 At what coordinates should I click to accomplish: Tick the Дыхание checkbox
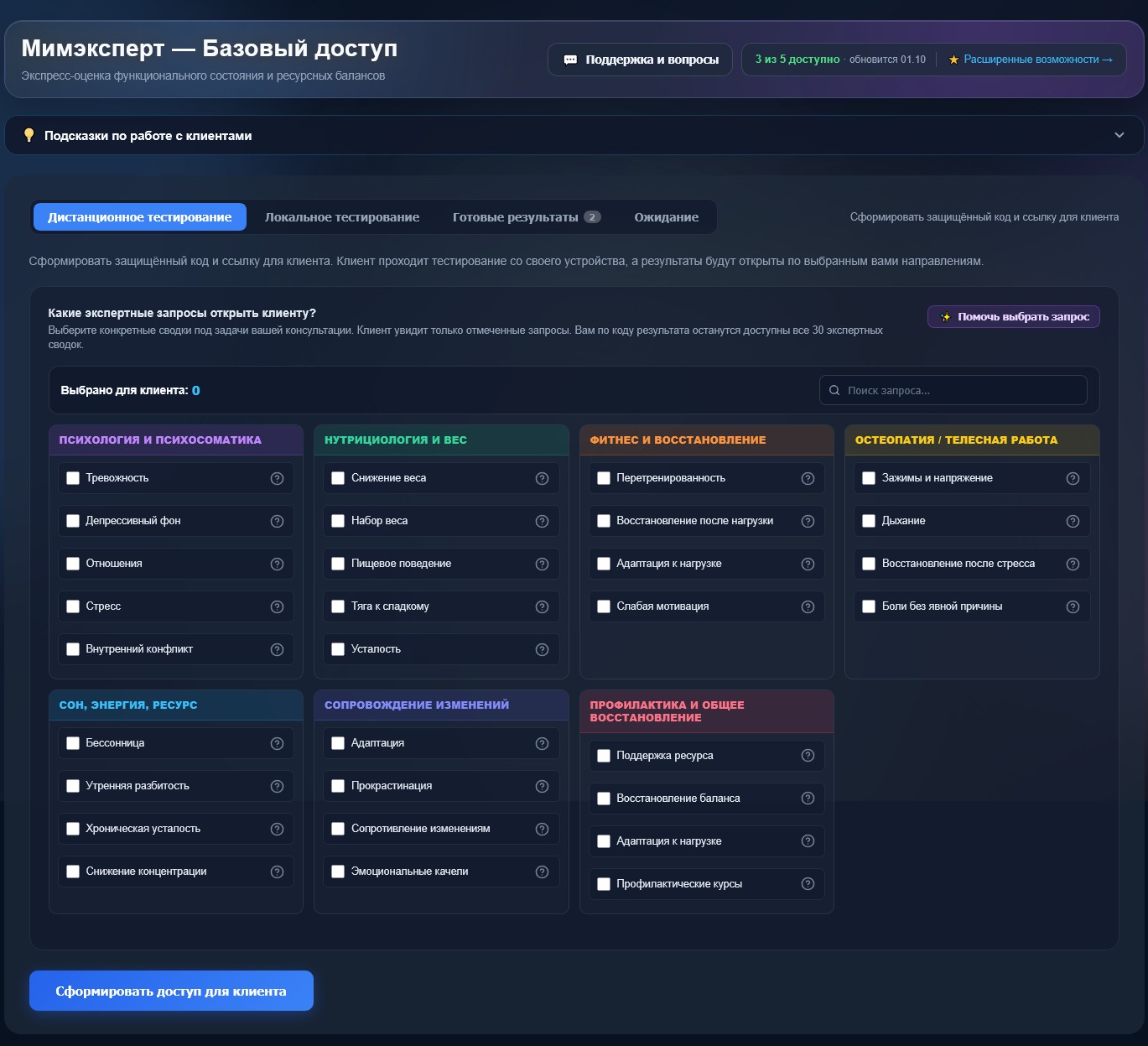point(869,521)
